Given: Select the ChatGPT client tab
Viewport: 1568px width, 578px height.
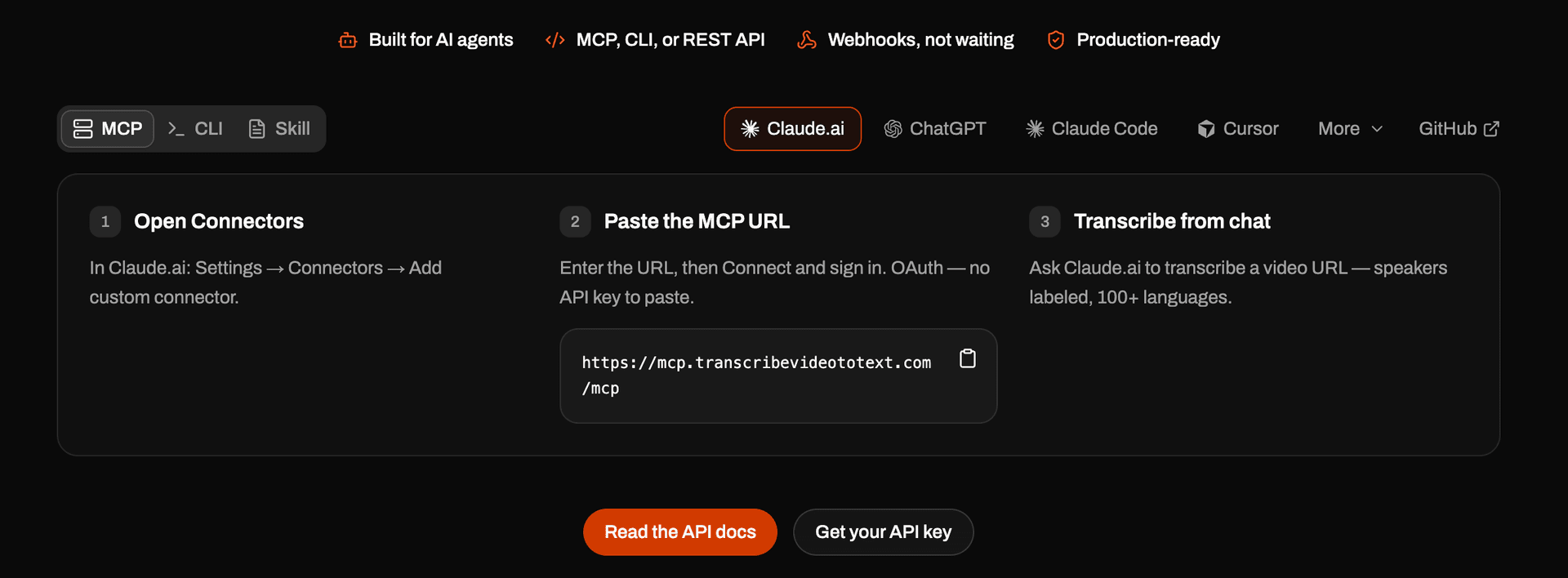Looking at the screenshot, I should pos(936,129).
